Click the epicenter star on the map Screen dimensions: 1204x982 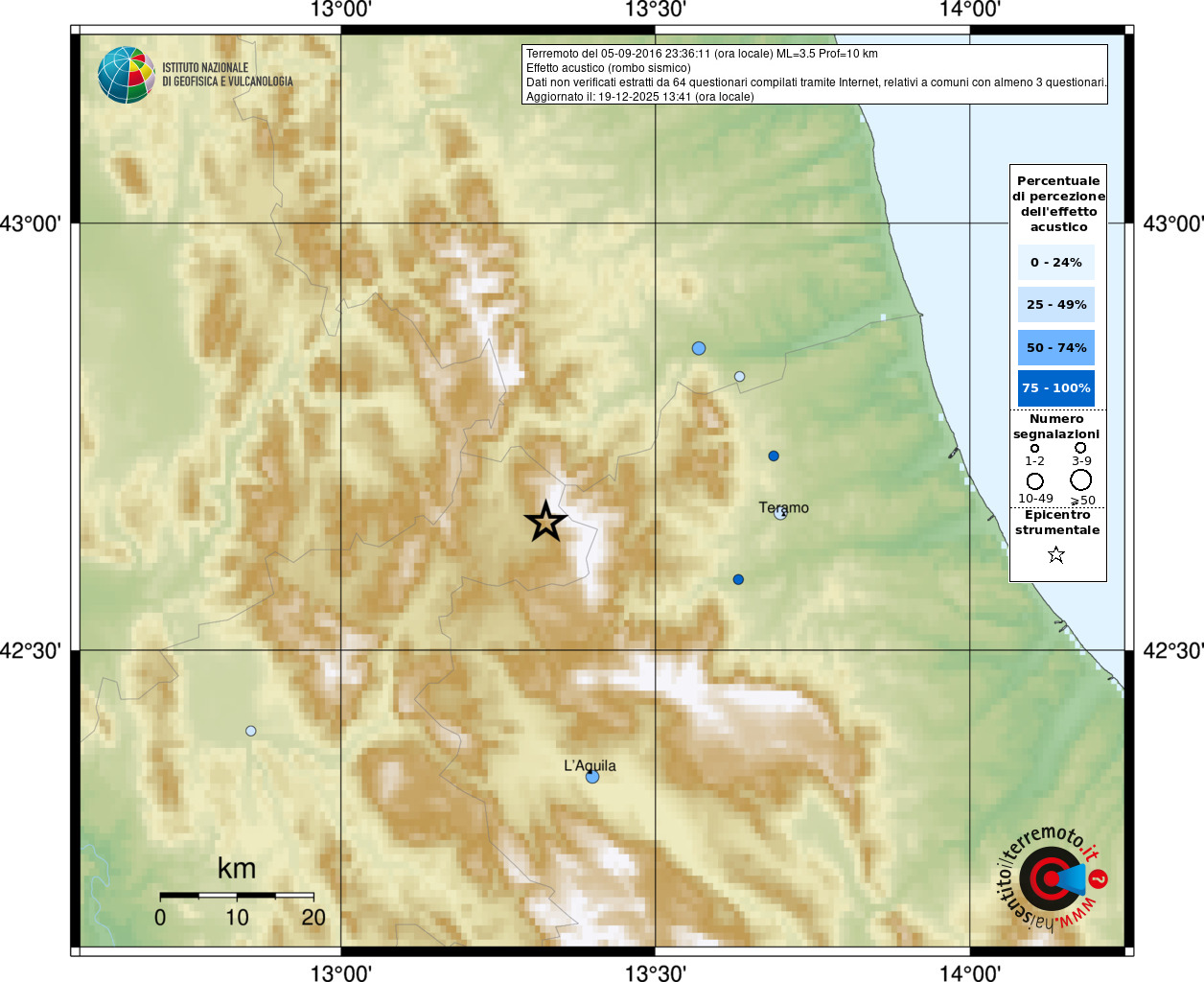click(x=545, y=522)
